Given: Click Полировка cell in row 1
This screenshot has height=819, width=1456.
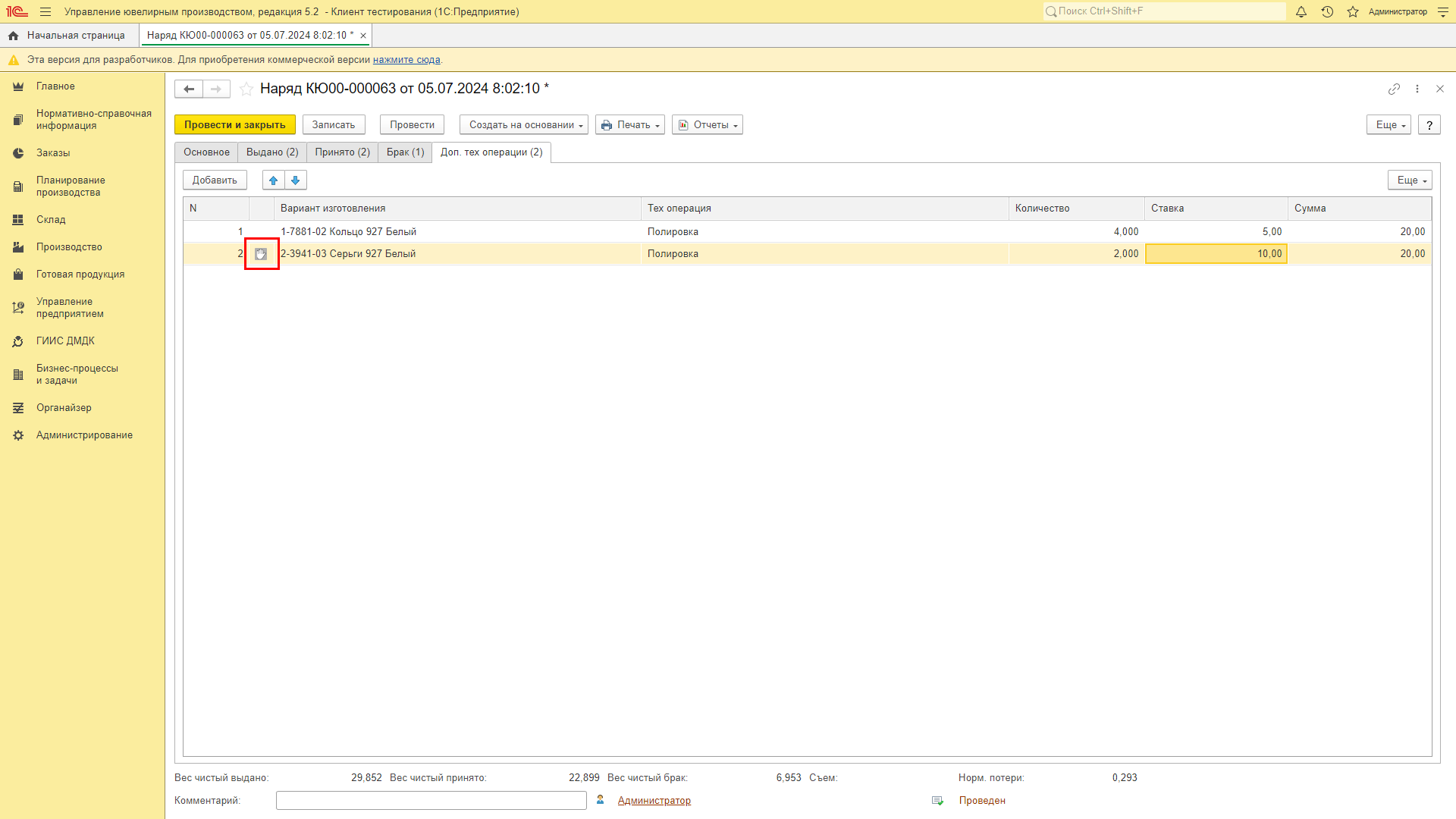Looking at the screenshot, I should (x=825, y=232).
